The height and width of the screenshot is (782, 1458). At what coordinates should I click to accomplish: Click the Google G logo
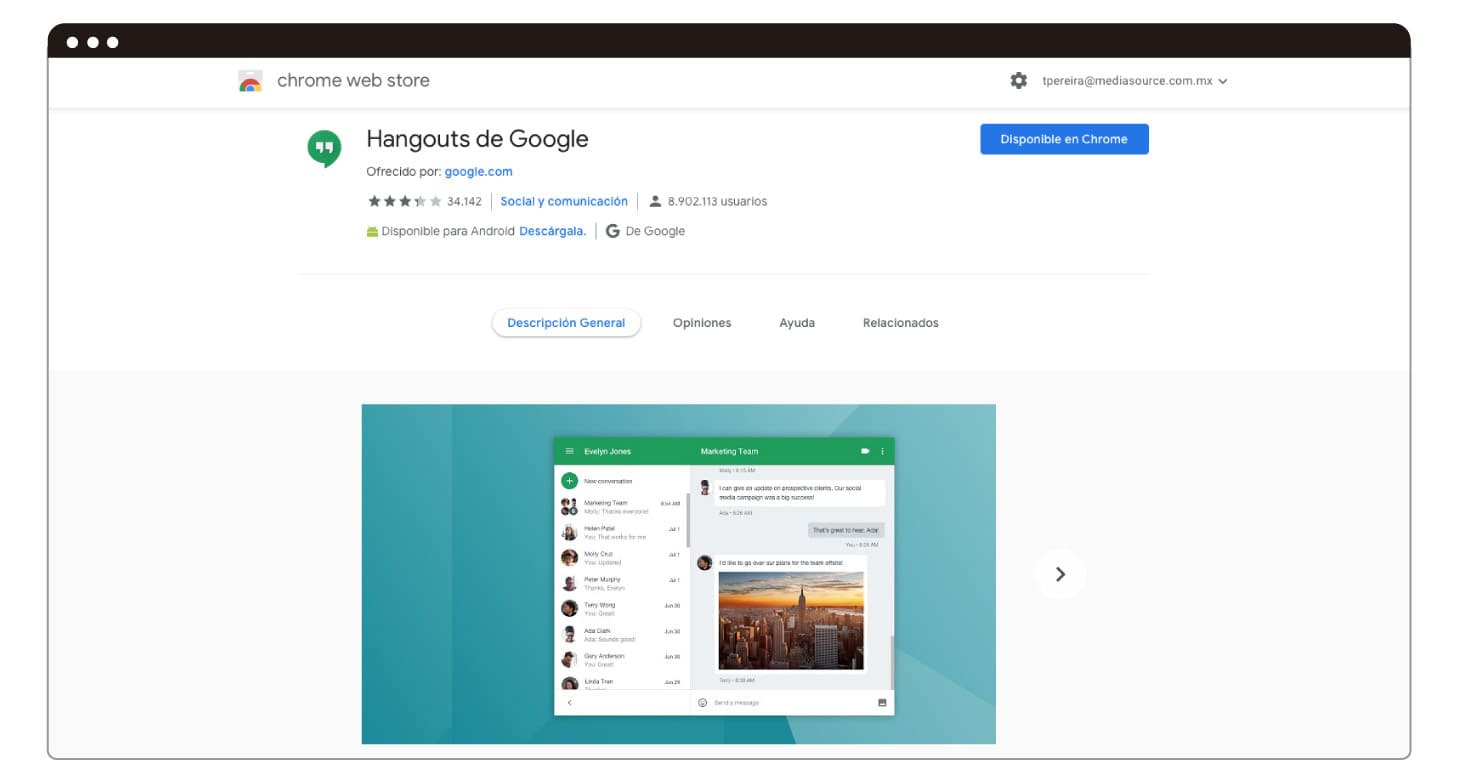[x=613, y=231]
